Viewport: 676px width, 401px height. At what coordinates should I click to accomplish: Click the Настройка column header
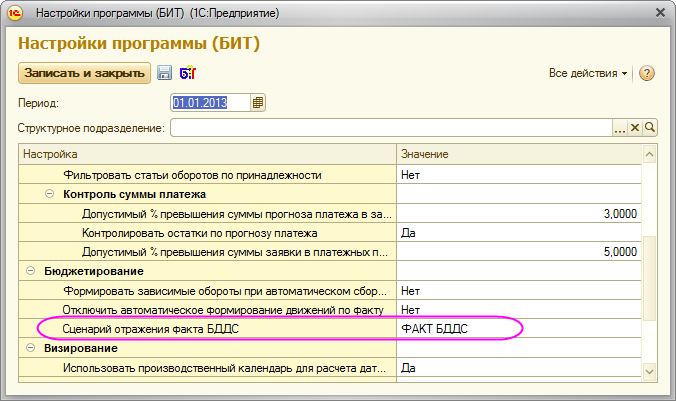(x=207, y=154)
